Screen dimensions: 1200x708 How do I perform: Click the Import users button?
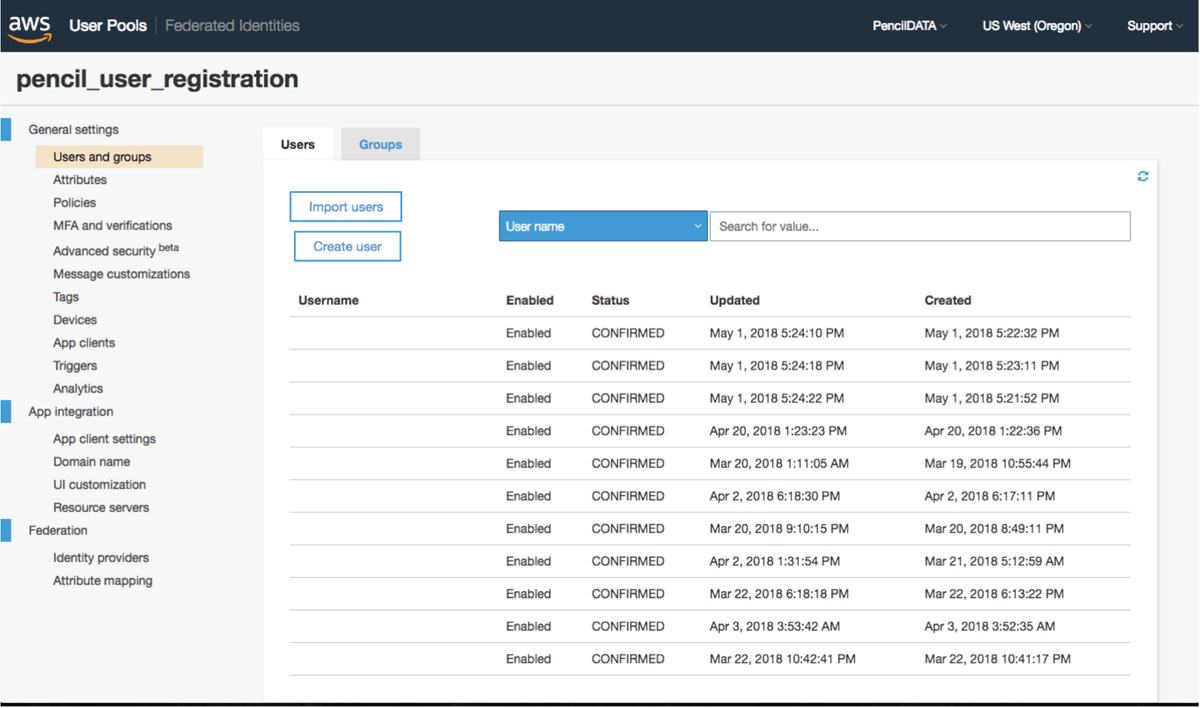click(346, 207)
